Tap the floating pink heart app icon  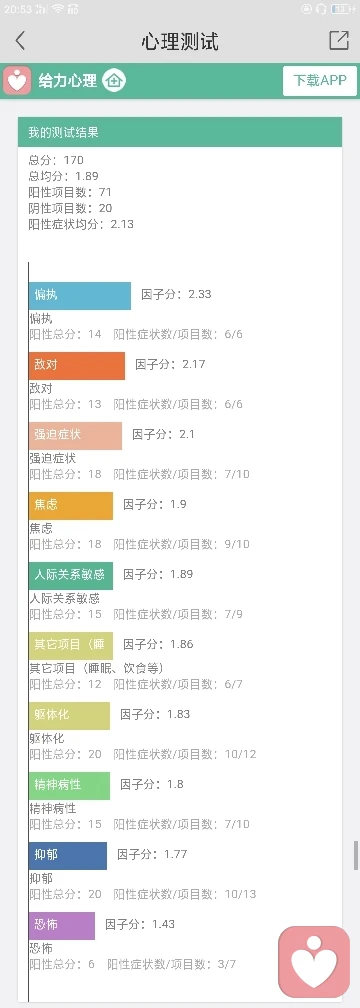point(314,962)
